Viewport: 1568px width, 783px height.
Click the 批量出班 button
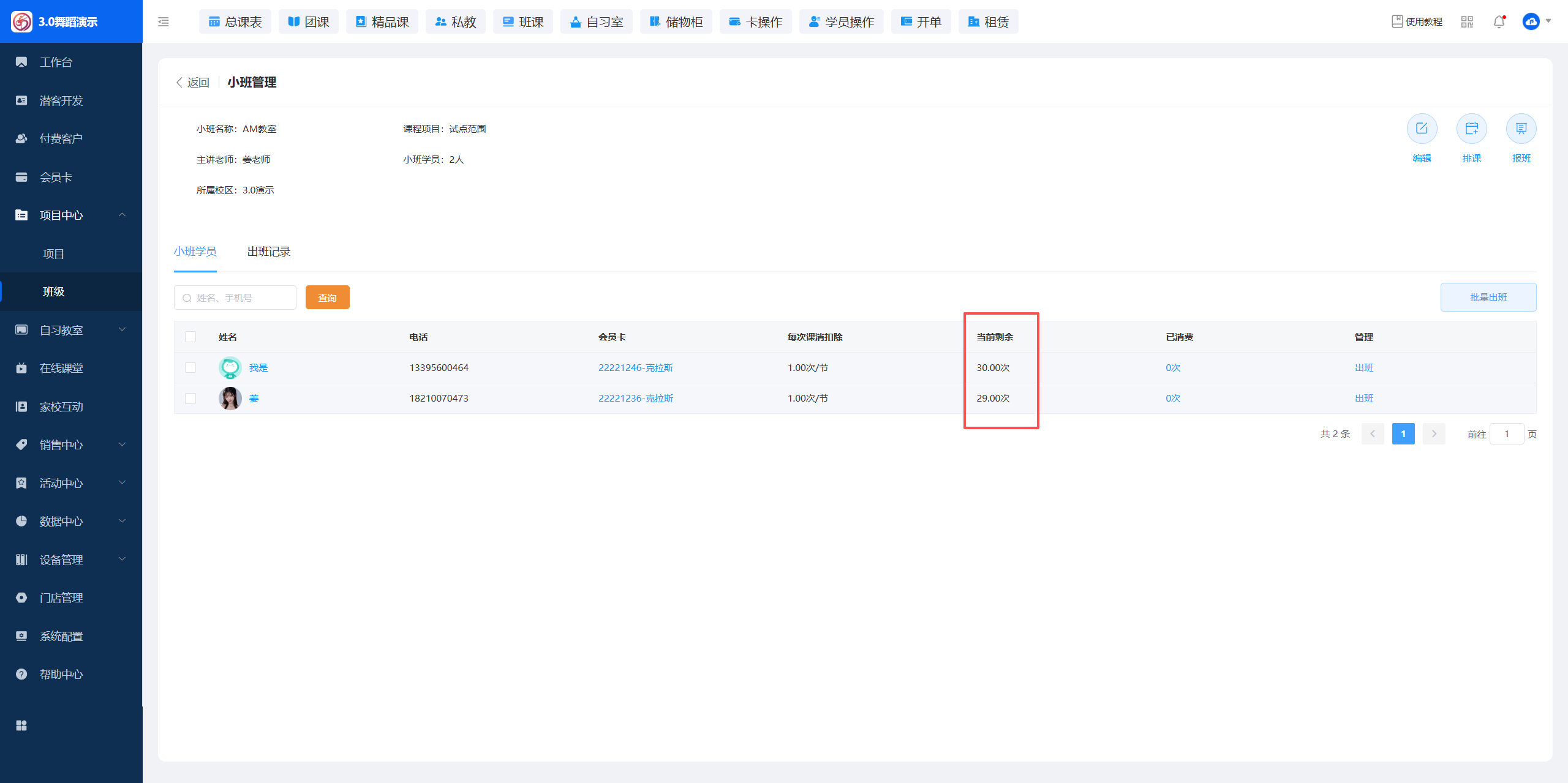coord(1488,297)
